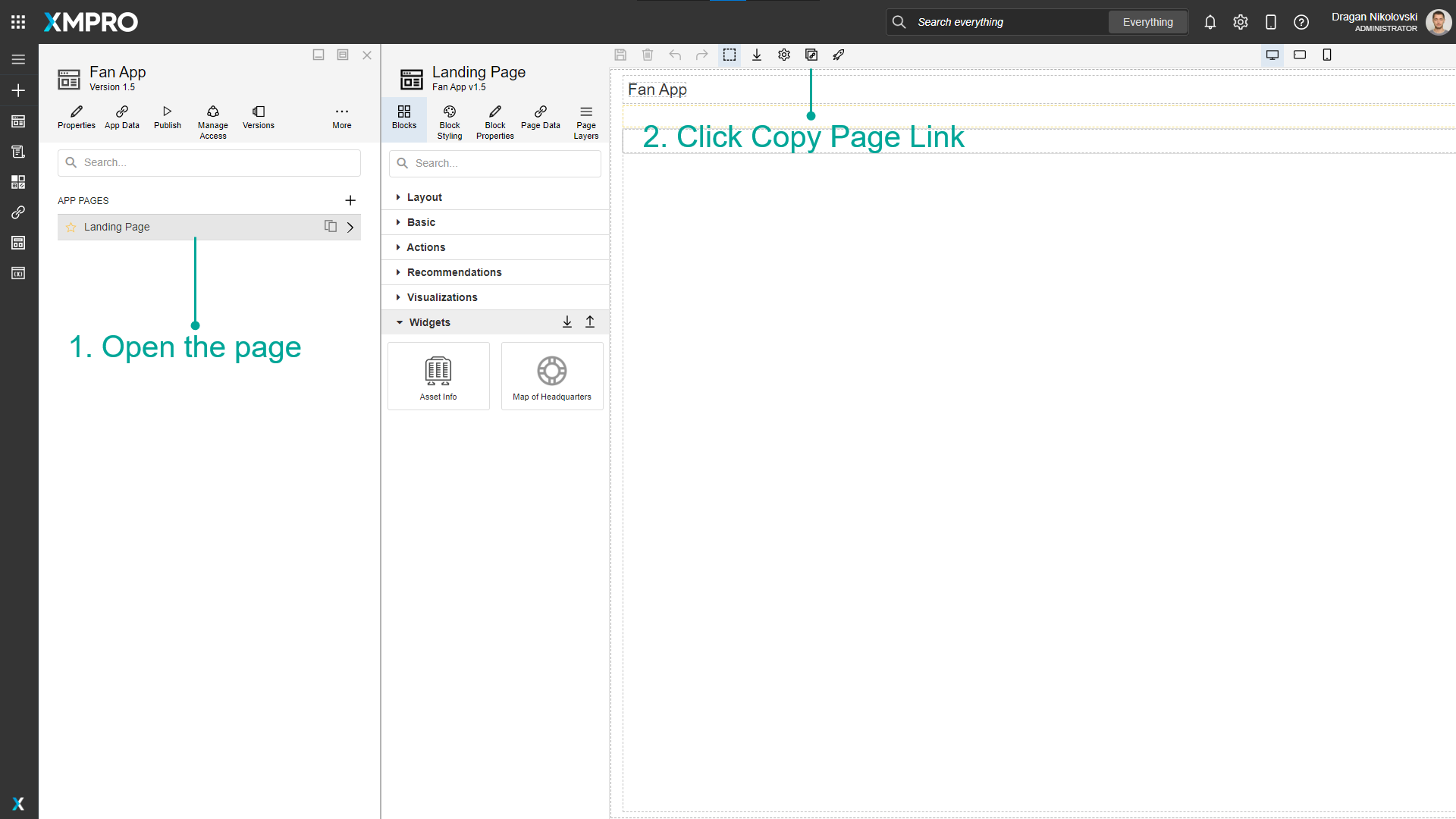Toggle the selection mode icon in the toolbar
Image resolution: width=1456 pixels, height=819 pixels.
(x=730, y=55)
